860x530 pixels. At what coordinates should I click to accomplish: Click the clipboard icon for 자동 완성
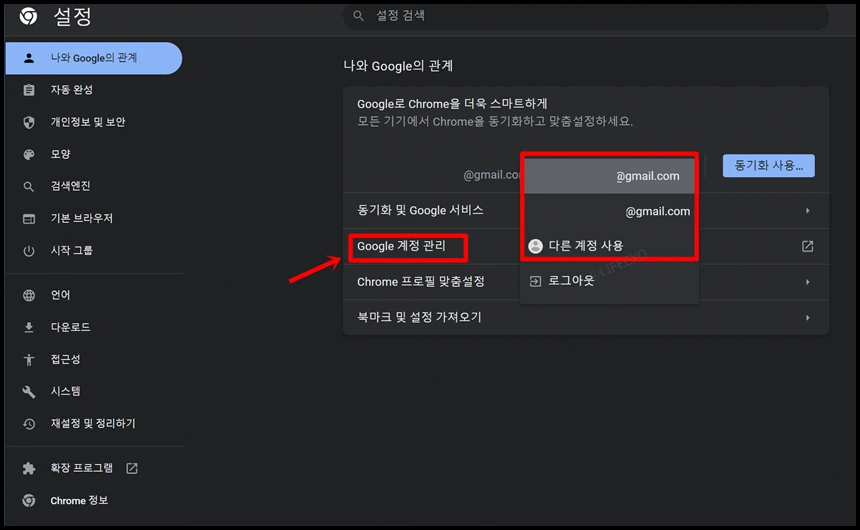coord(29,90)
